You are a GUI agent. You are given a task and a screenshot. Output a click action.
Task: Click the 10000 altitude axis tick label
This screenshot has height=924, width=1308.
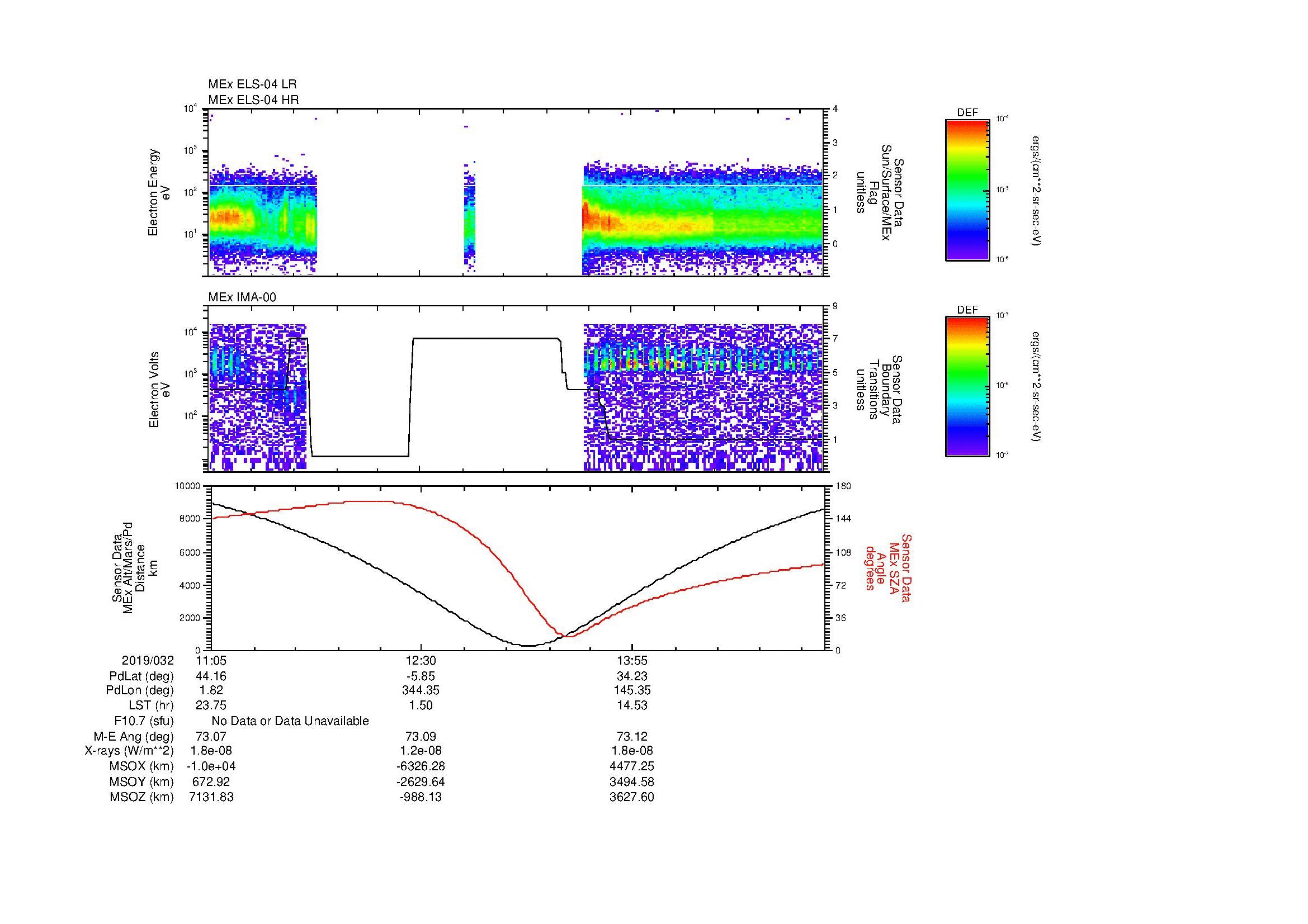[187, 487]
